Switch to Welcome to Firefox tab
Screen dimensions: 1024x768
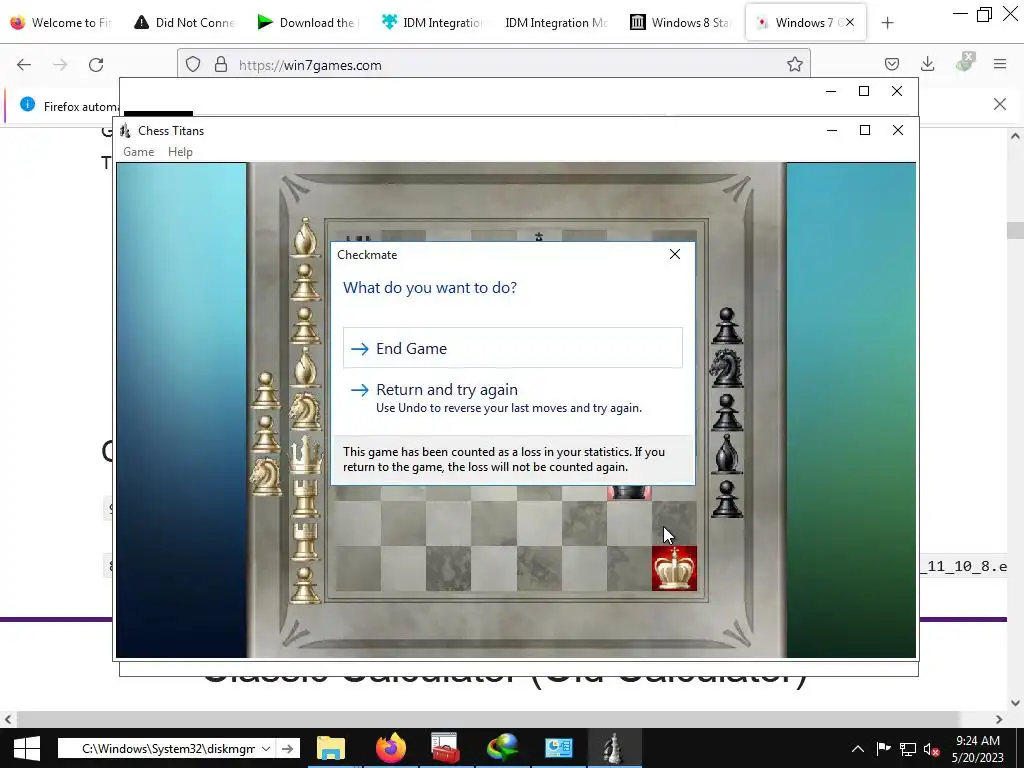[61, 22]
